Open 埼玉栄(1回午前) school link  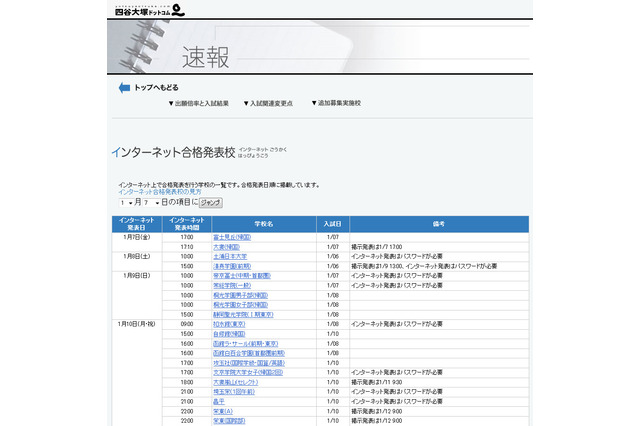point(234,392)
